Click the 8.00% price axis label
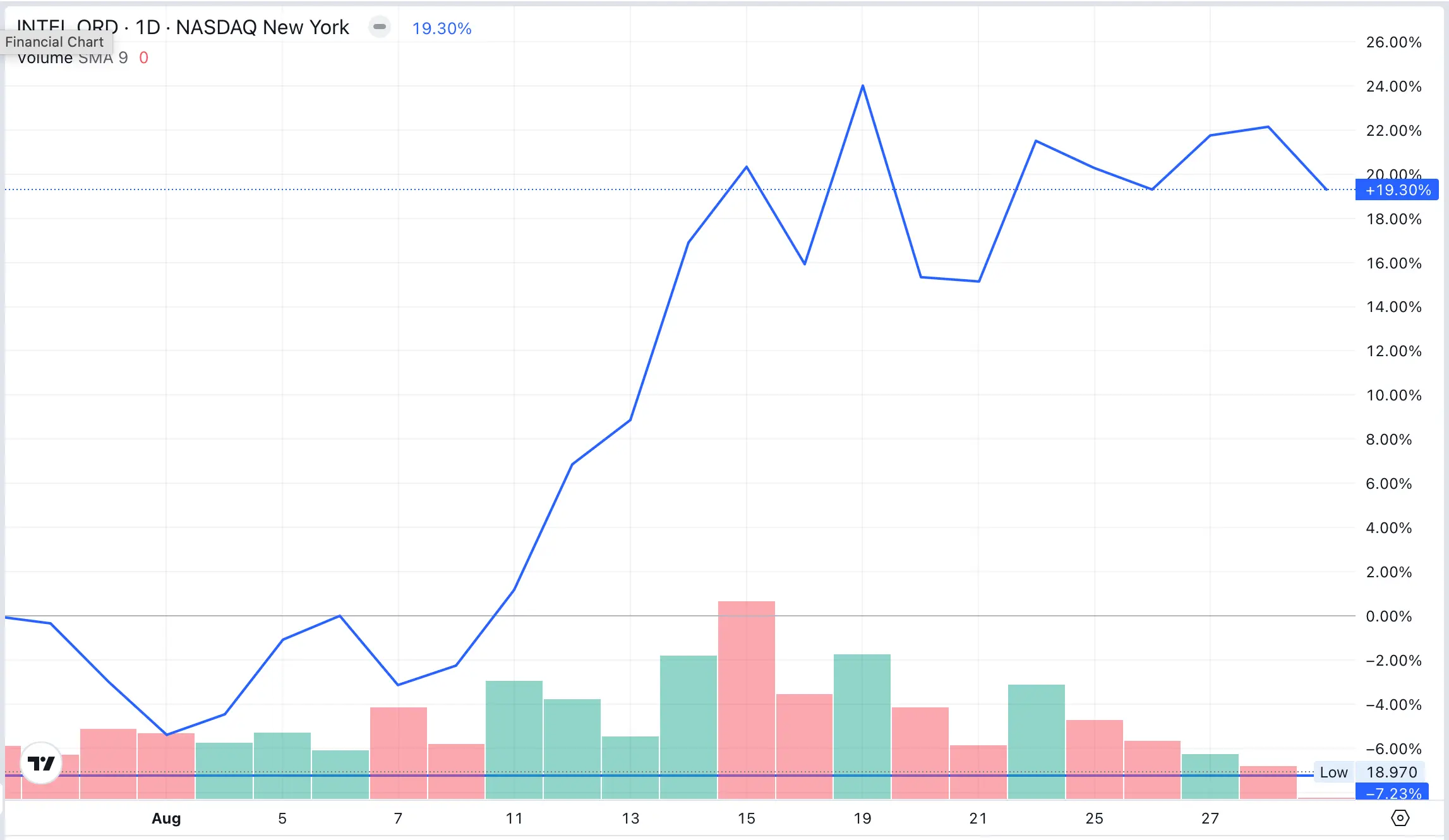Image resolution: width=1449 pixels, height=840 pixels. (x=1389, y=440)
